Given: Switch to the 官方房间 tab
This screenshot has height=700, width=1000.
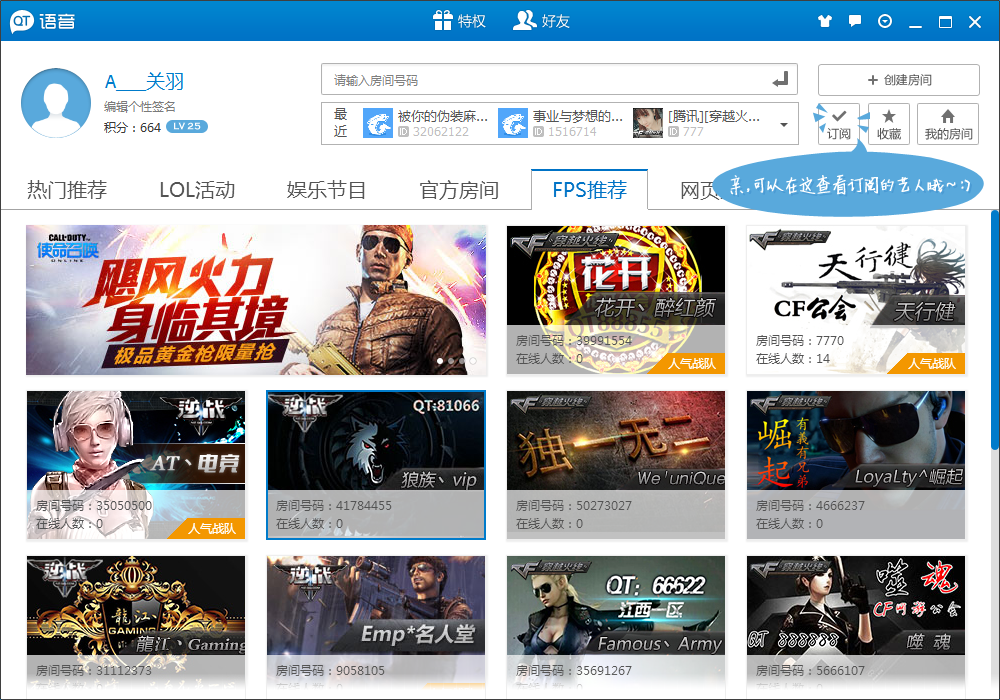Looking at the screenshot, I should point(459,189).
